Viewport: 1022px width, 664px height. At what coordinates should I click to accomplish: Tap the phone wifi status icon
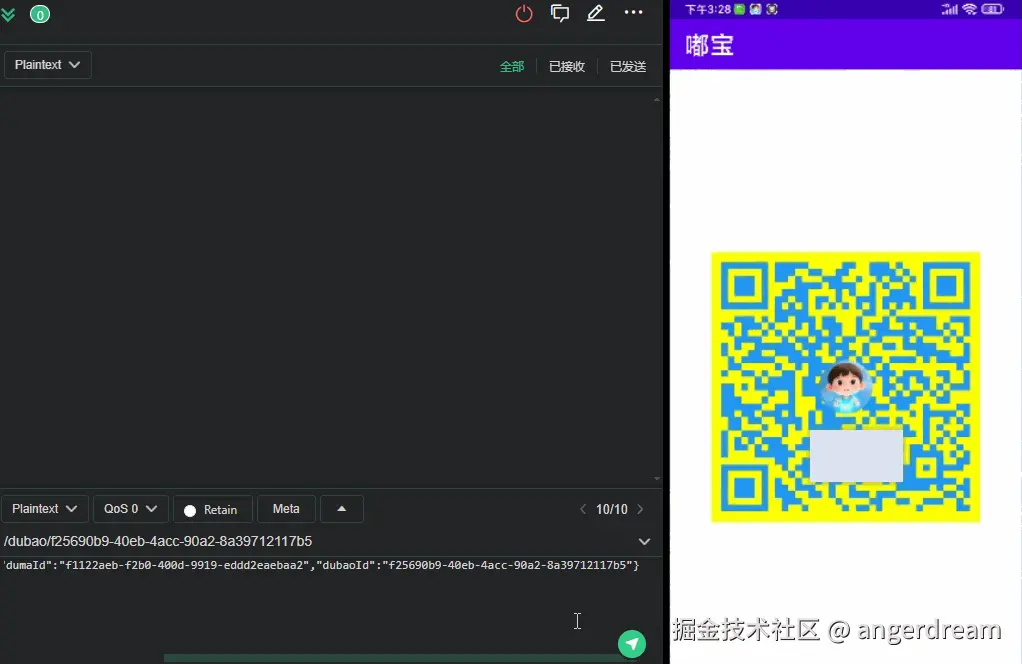click(969, 9)
